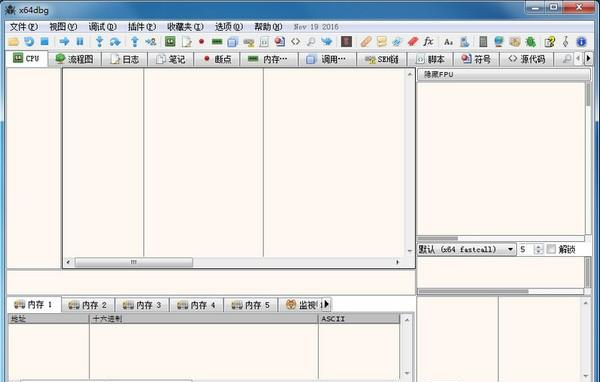Image resolution: width=600 pixels, height=382 pixels.
Task: Click the fx functions icon
Action: 428,41
